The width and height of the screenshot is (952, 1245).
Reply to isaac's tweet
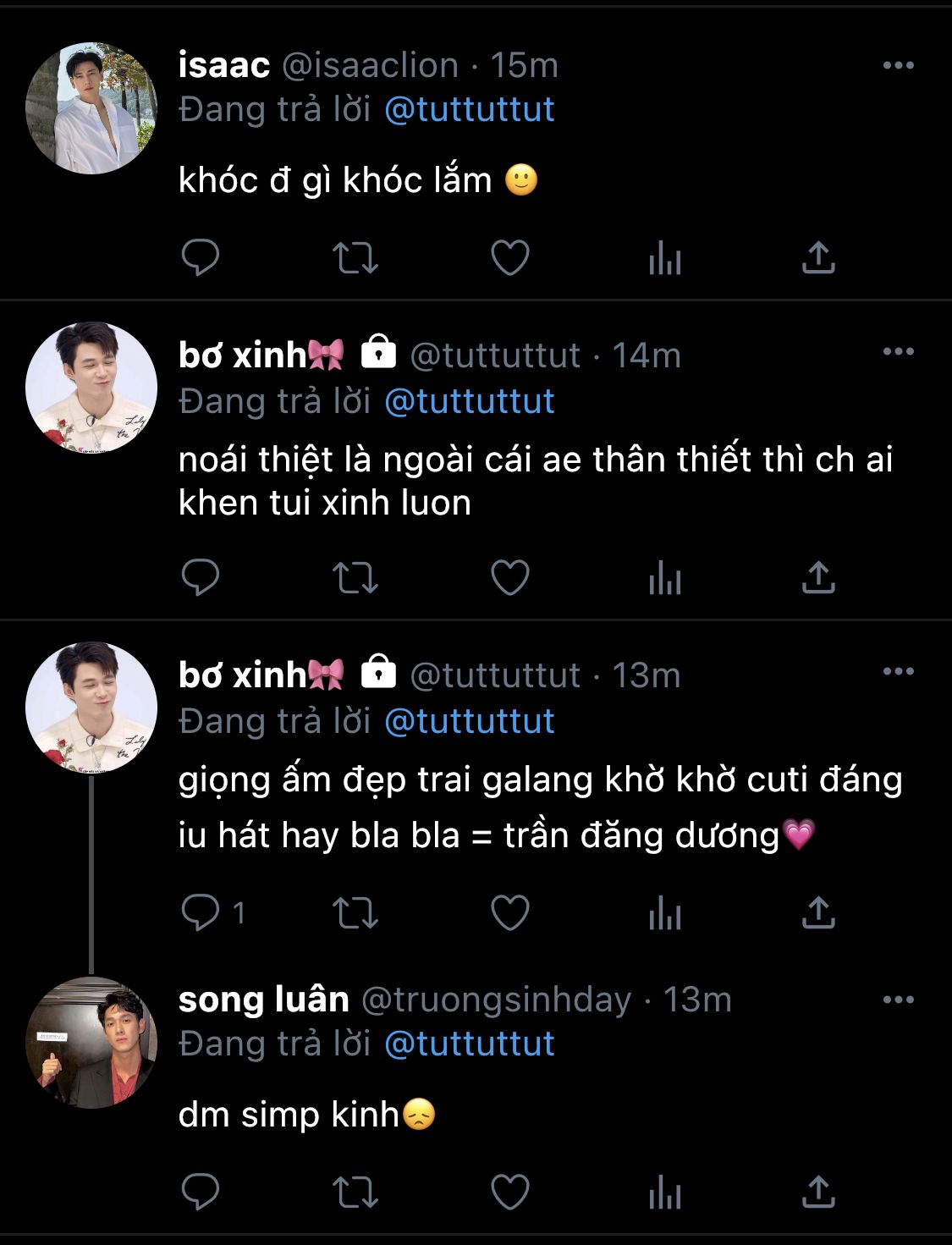(201, 258)
